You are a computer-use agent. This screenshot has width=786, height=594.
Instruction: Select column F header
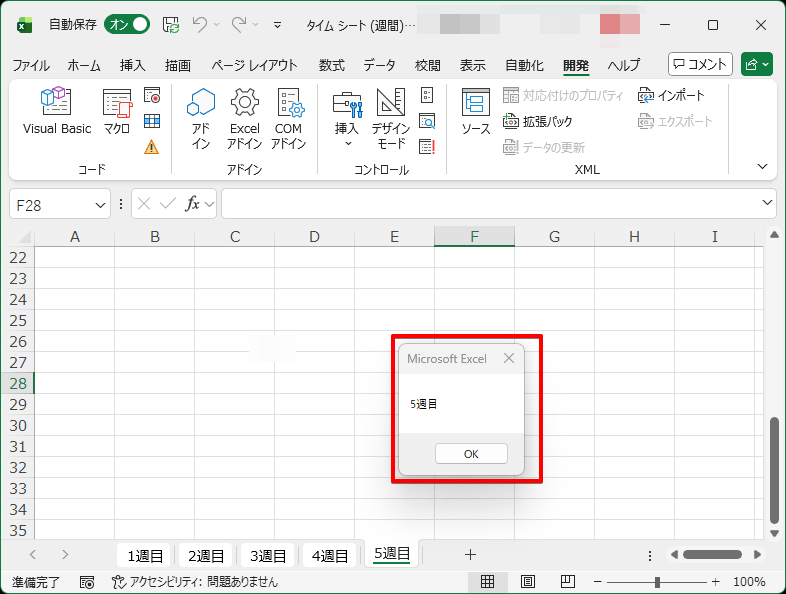click(474, 237)
